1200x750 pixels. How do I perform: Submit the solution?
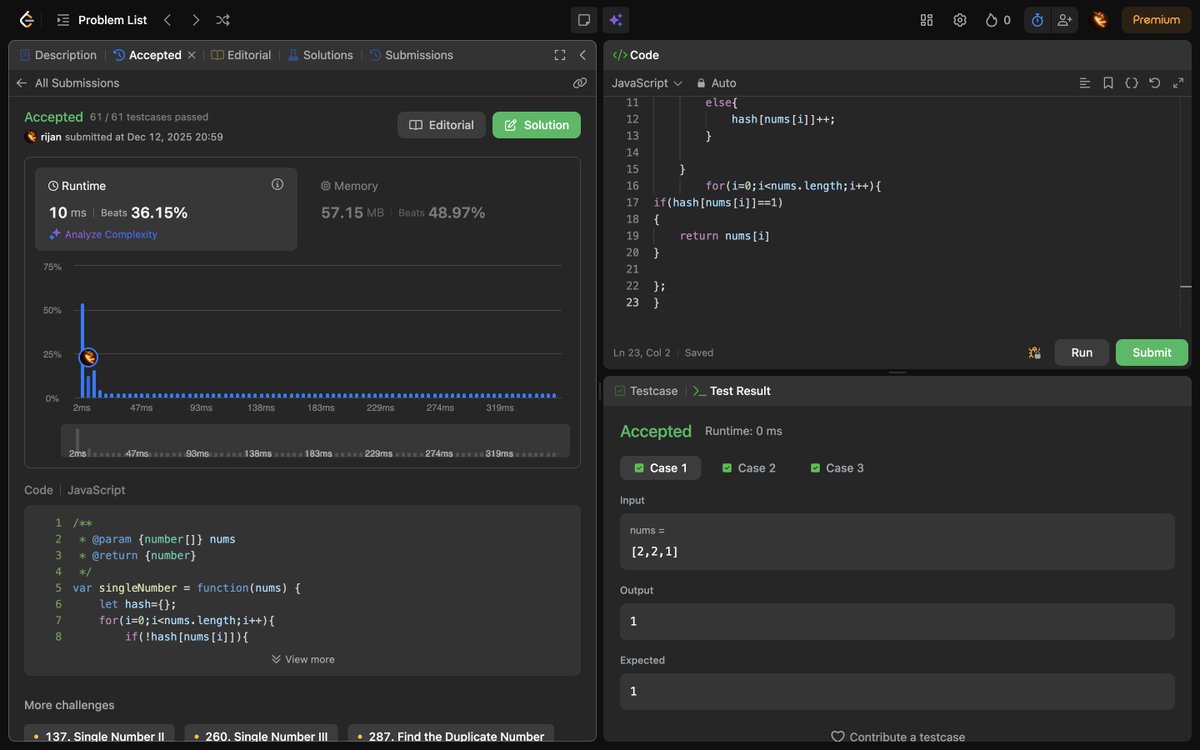[x=1151, y=352]
